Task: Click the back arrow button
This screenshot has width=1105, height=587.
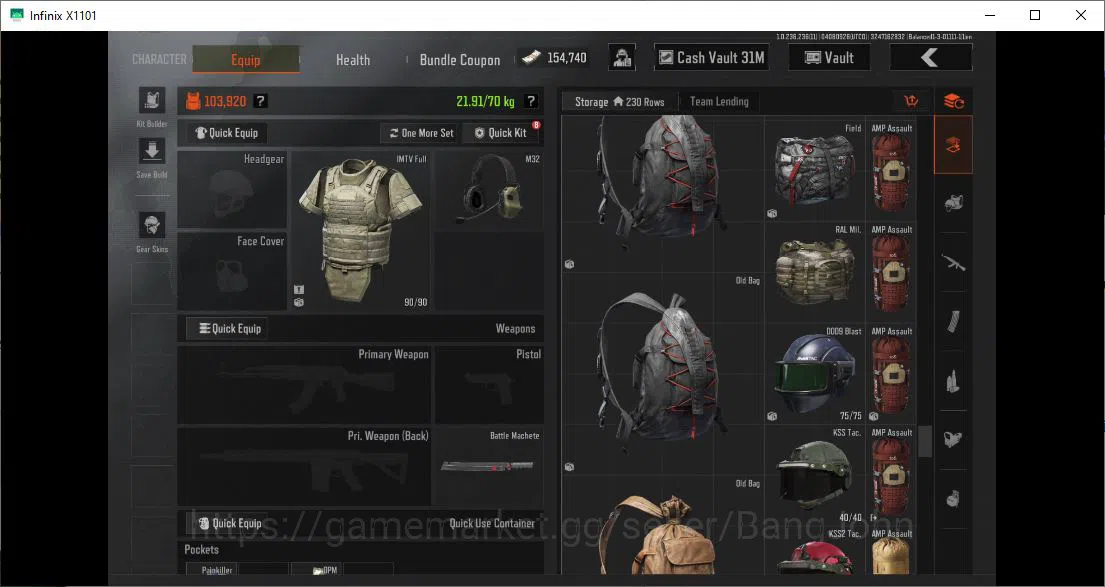Action: pyautogui.click(x=931, y=58)
